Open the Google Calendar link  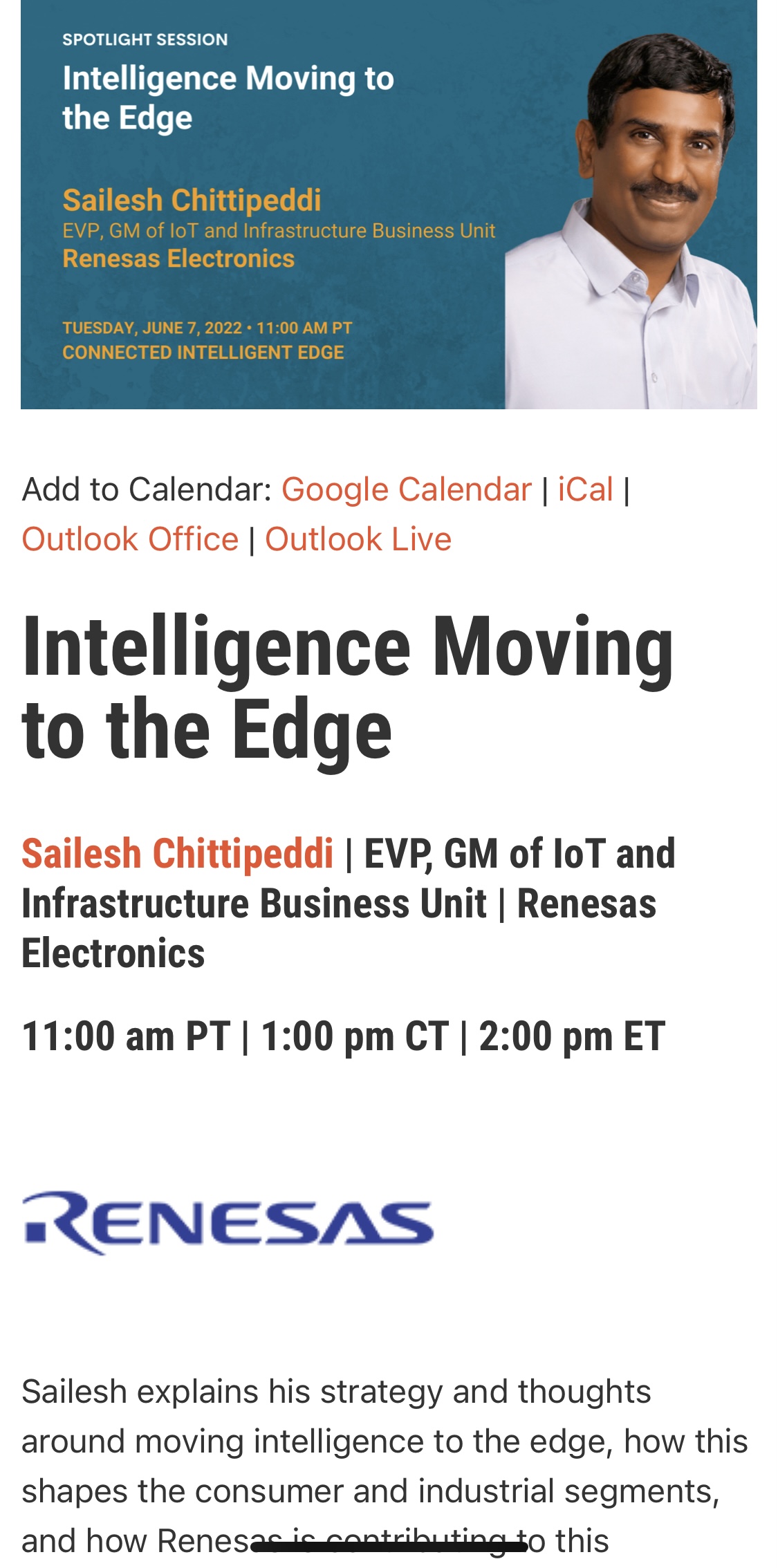[406, 489]
